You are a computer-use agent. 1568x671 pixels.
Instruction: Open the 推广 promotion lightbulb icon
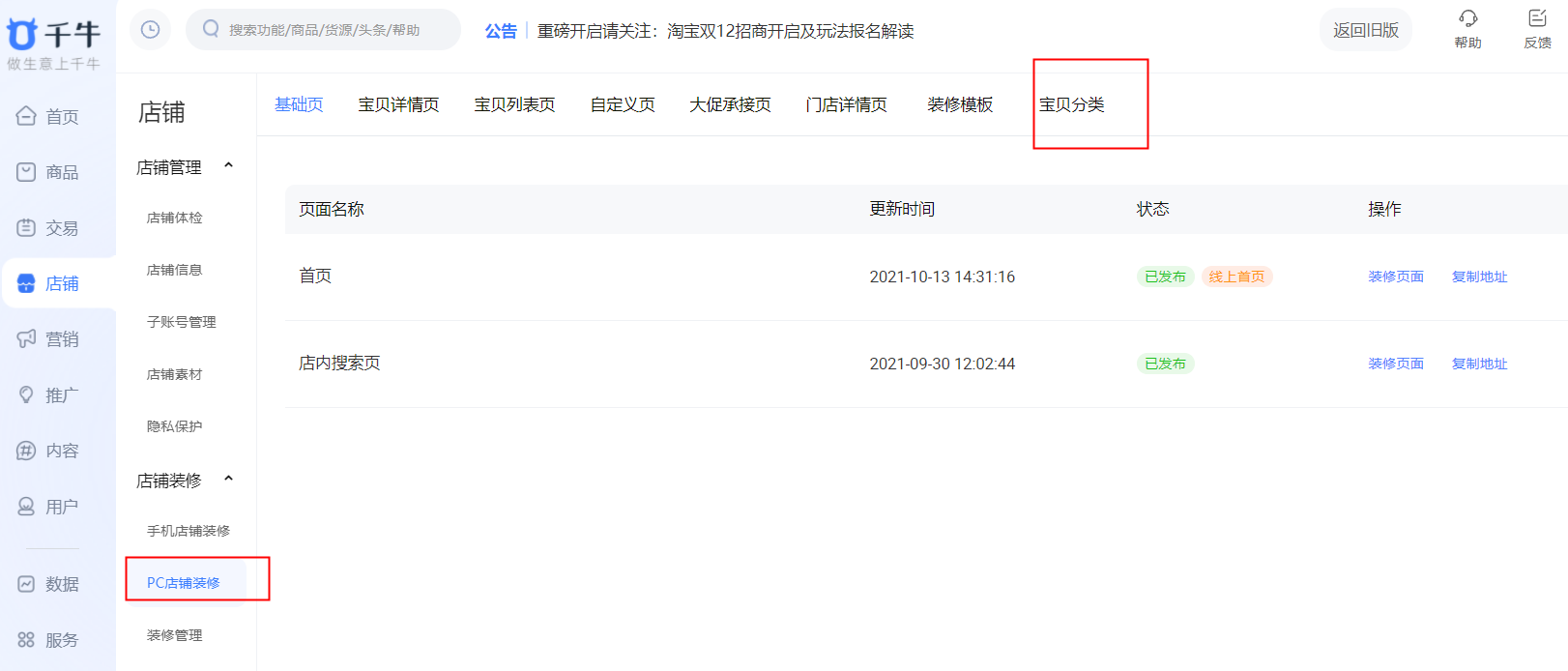26,394
